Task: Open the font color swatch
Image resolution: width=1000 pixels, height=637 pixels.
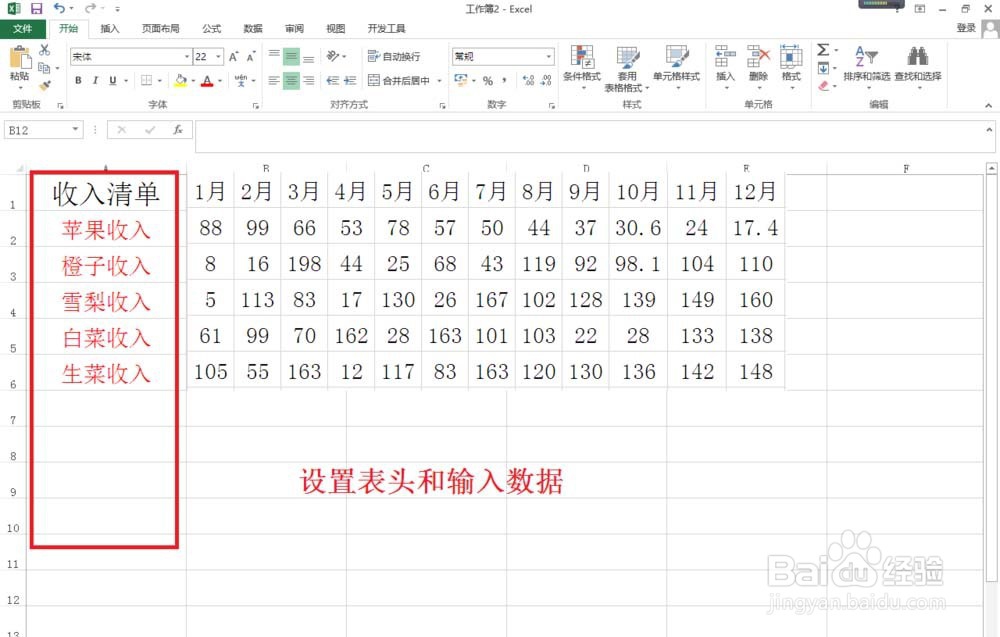Action: pyautogui.click(x=206, y=80)
